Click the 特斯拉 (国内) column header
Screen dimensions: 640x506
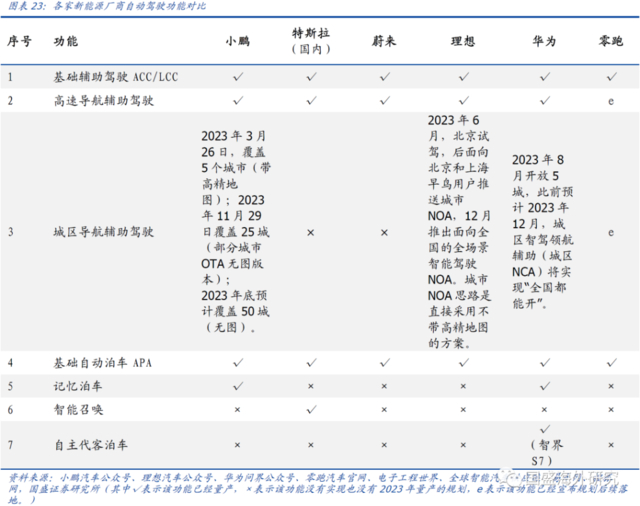point(311,41)
